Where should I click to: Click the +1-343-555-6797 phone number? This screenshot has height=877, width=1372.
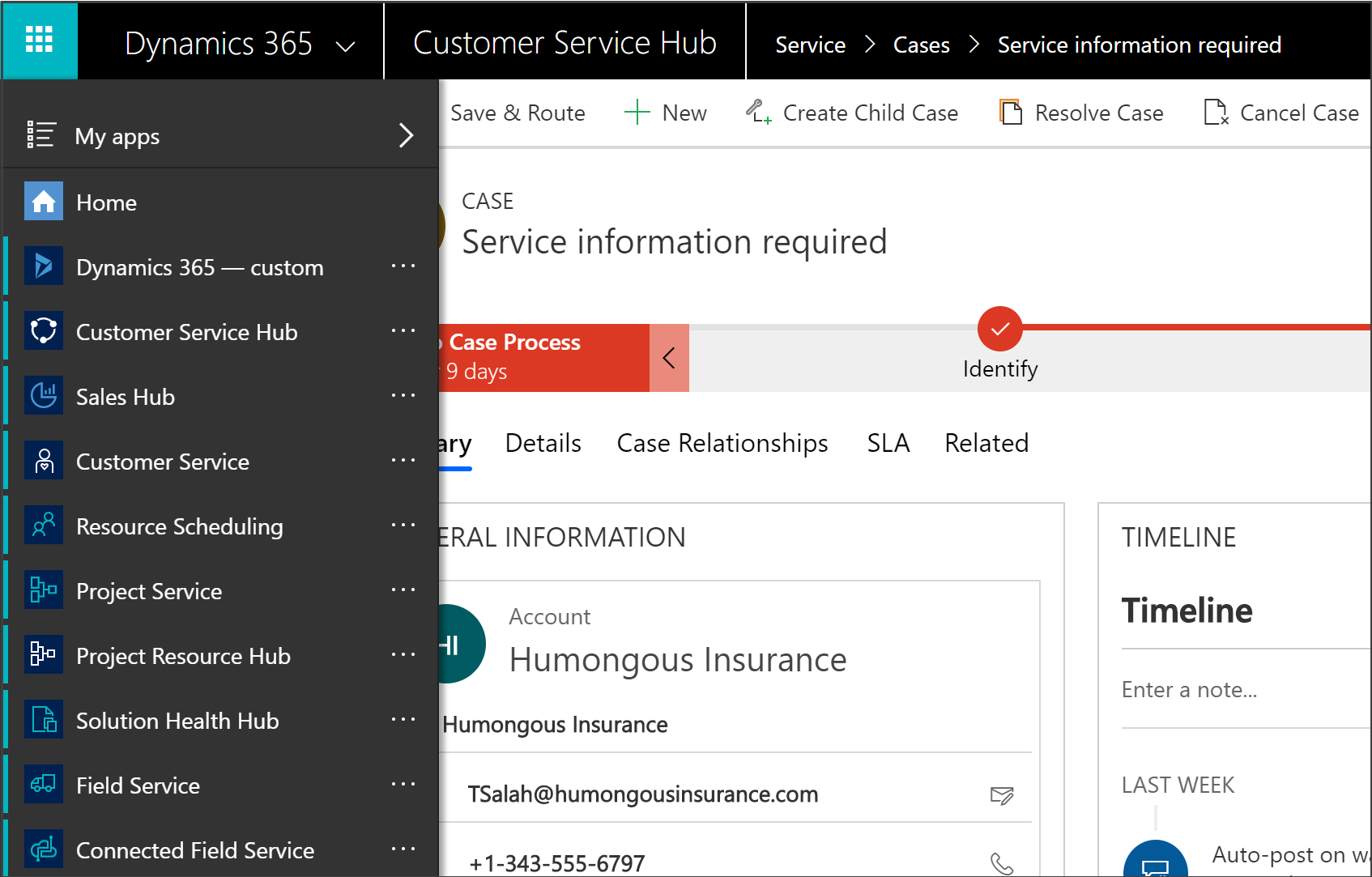556,863
